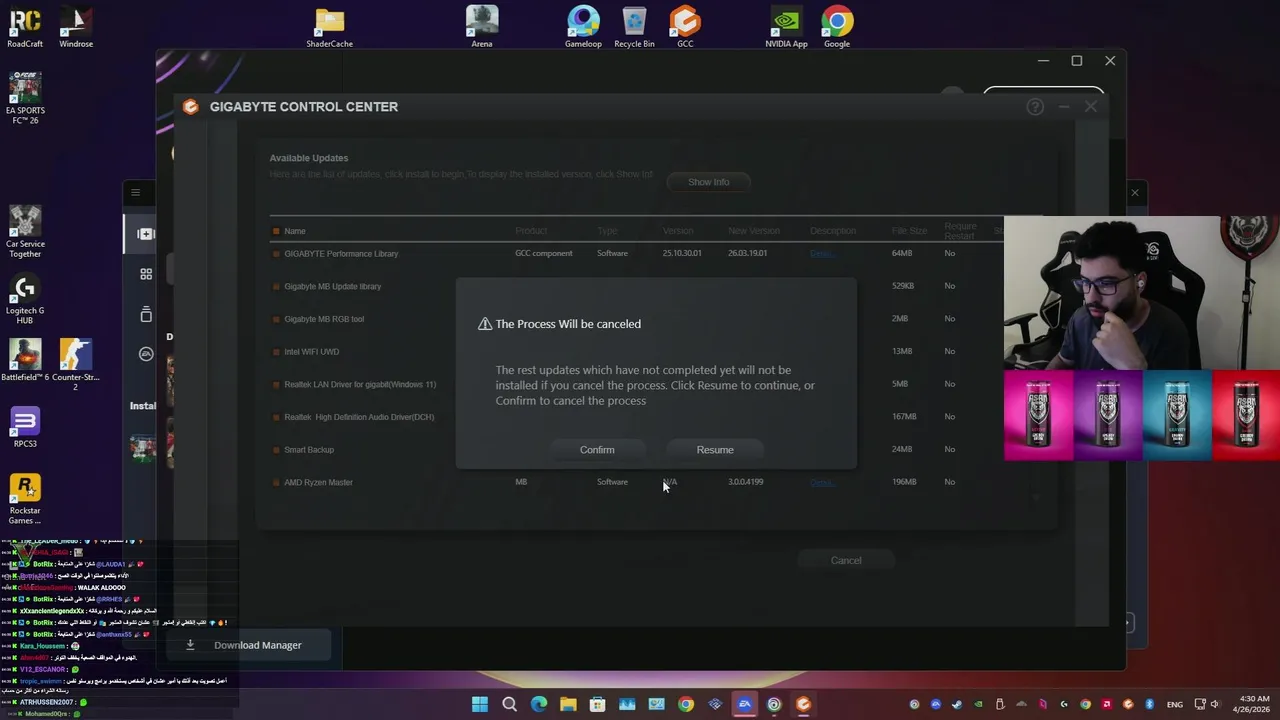Open the hamburger menu in the EA app window
Image resolution: width=1280 pixels, height=720 pixels.
[136, 192]
